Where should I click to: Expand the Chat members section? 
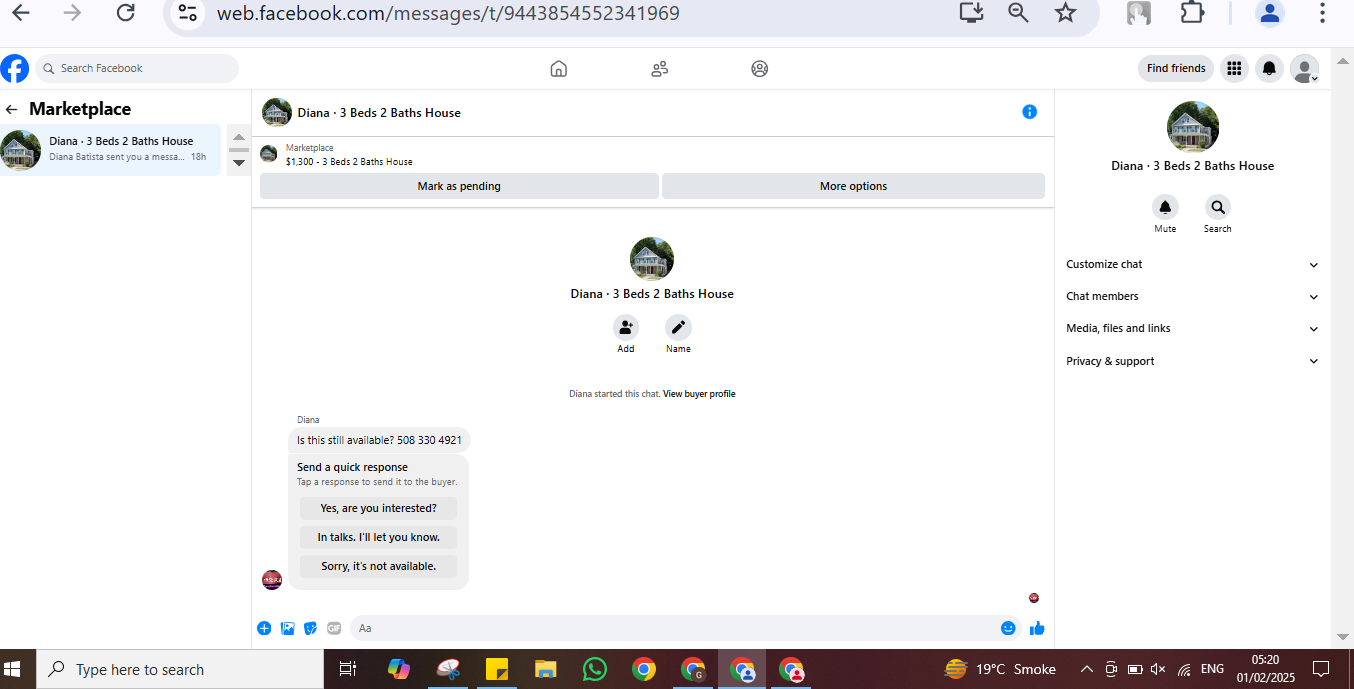click(1192, 296)
